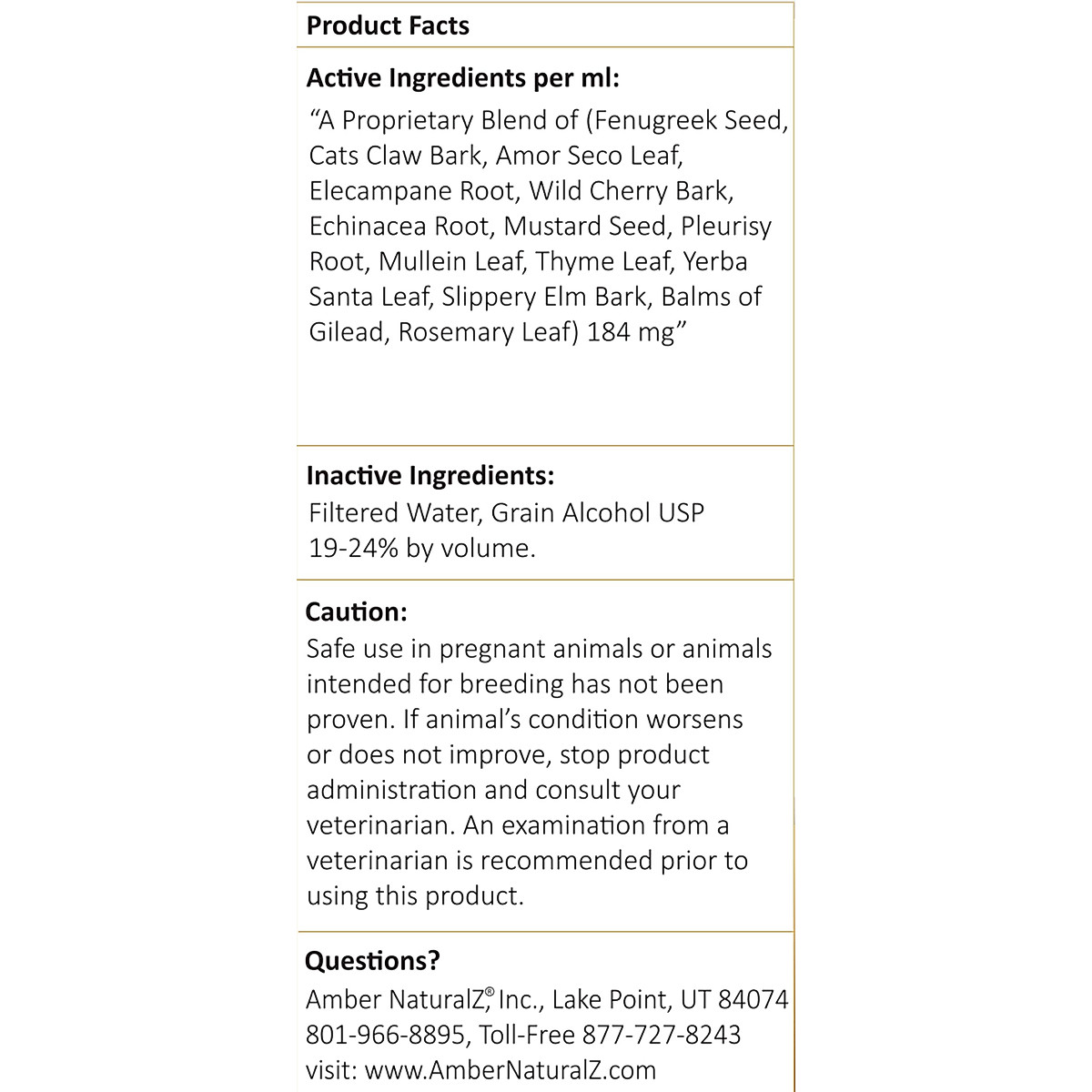Click the Product Facts title
Image resolution: width=1092 pixels, height=1092 pixels.
(388, 25)
